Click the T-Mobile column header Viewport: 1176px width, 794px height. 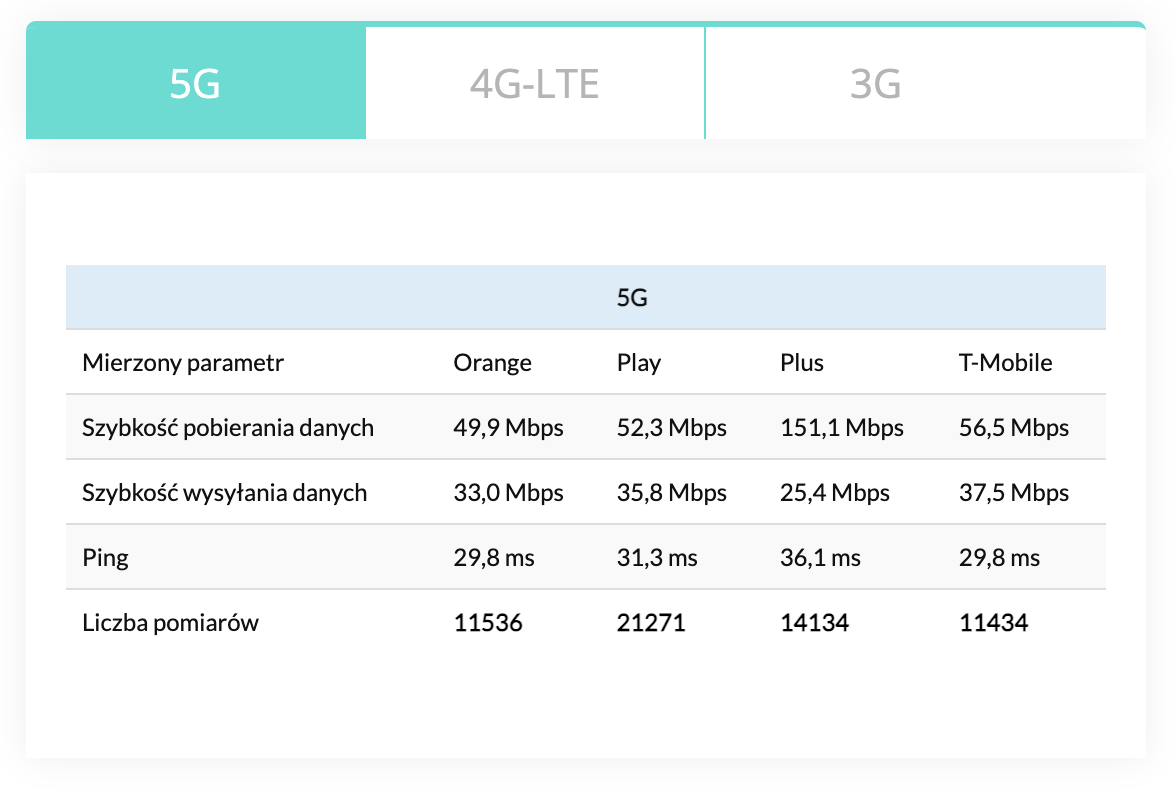click(x=1005, y=362)
